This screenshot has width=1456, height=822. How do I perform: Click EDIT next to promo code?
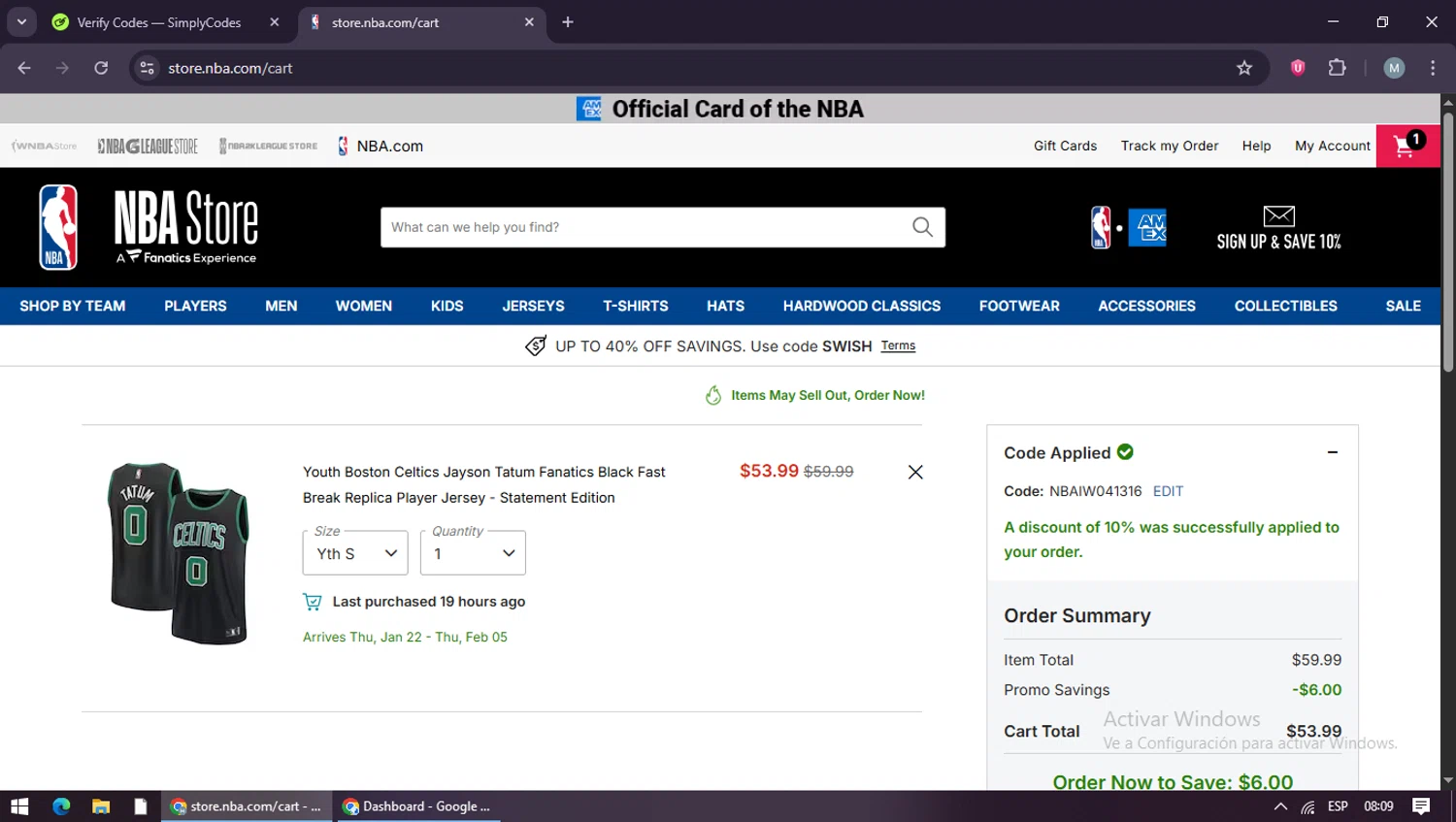click(x=1168, y=491)
